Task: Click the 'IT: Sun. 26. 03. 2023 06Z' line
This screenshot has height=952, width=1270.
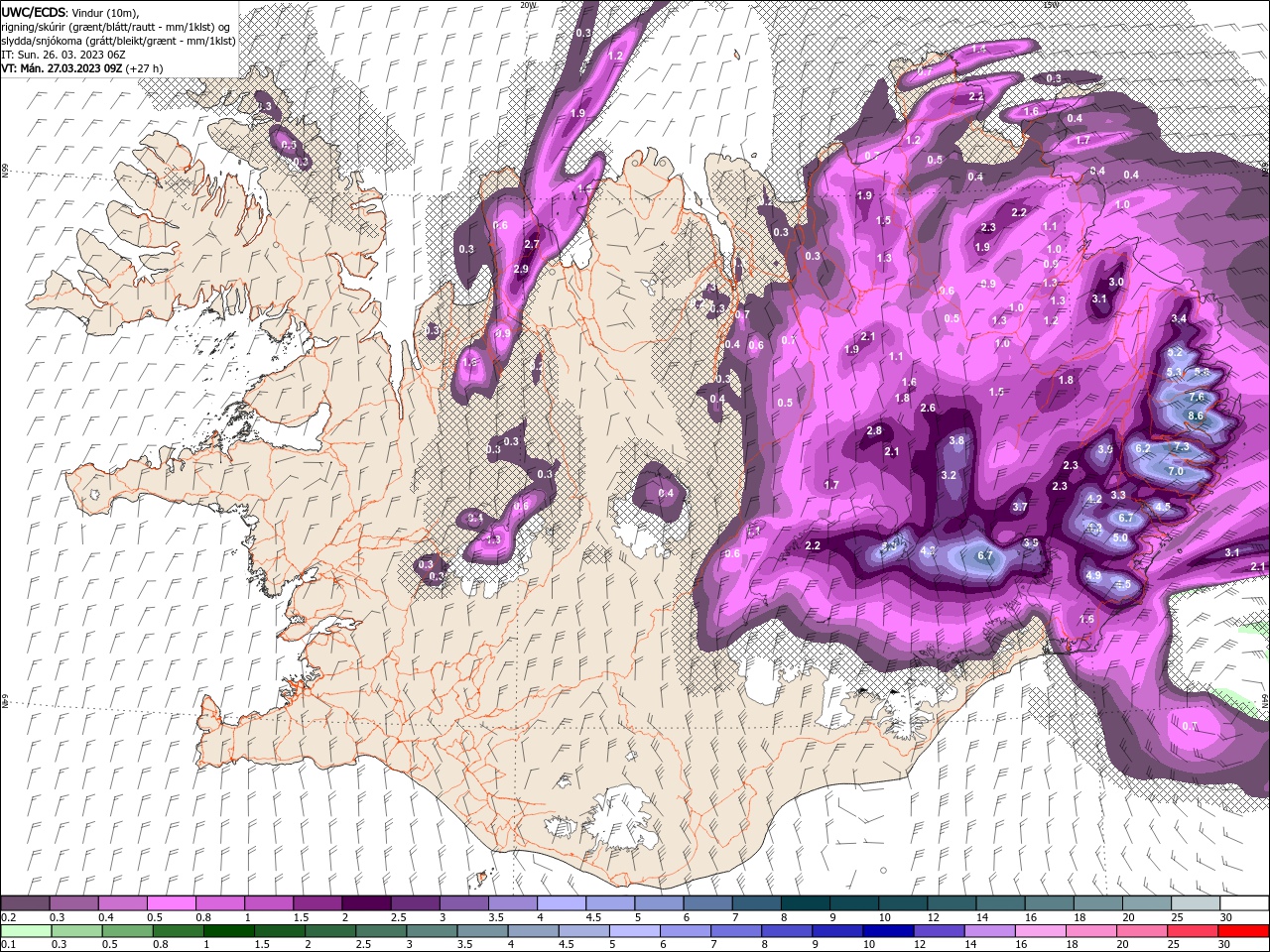Action: 63,55
